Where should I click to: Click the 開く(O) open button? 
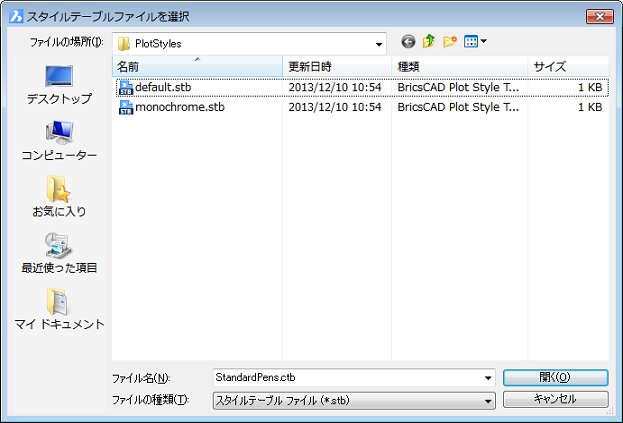(555, 377)
